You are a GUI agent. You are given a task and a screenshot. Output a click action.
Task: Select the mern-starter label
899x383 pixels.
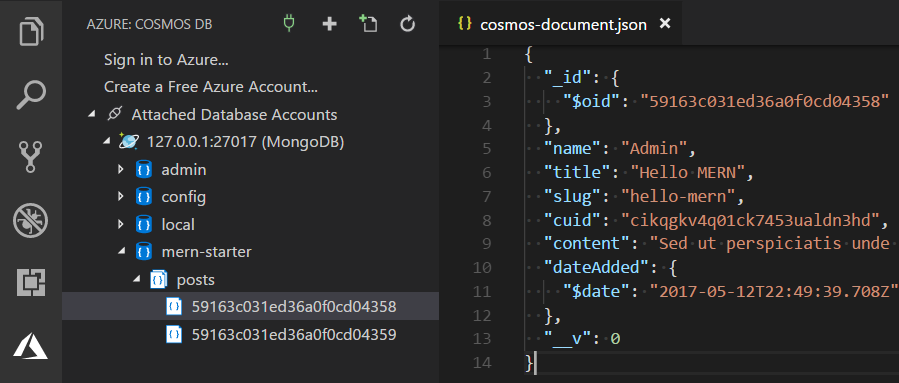tap(206, 252)
